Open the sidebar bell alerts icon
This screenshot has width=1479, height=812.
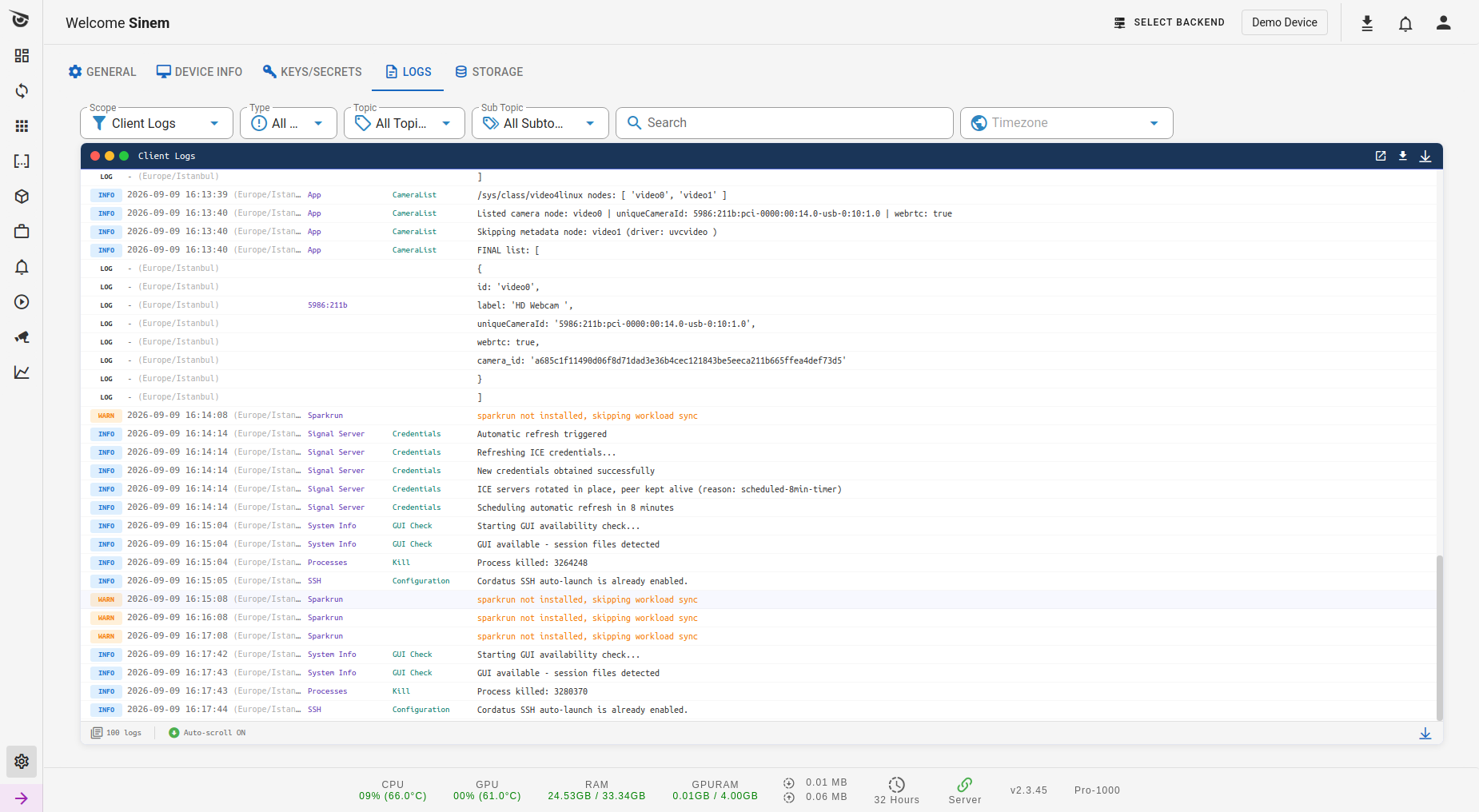pos(22,266)
